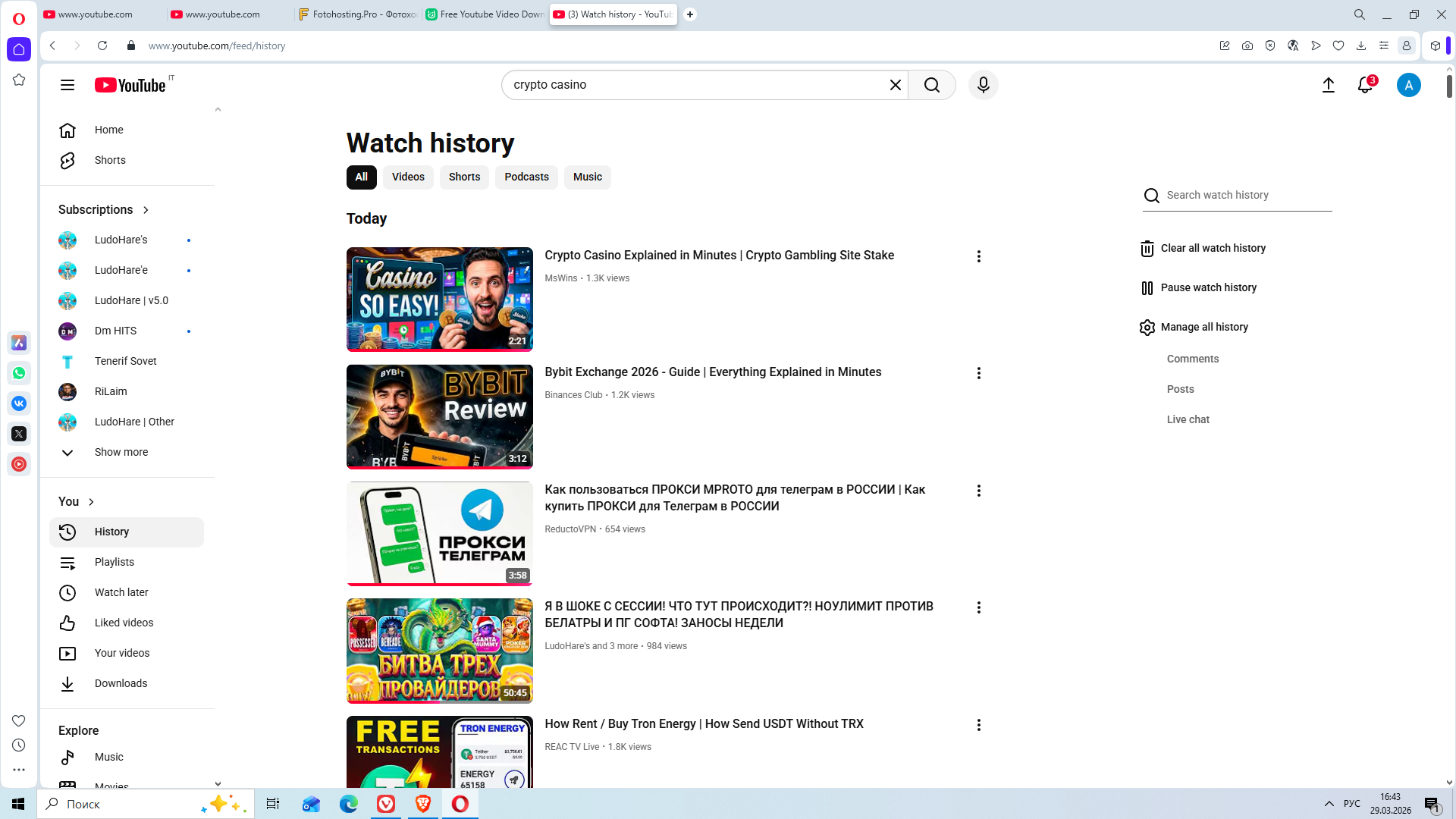Expand the You section chevron
The width and height of the screenshot is (1456, 819).
coord(91,502)
